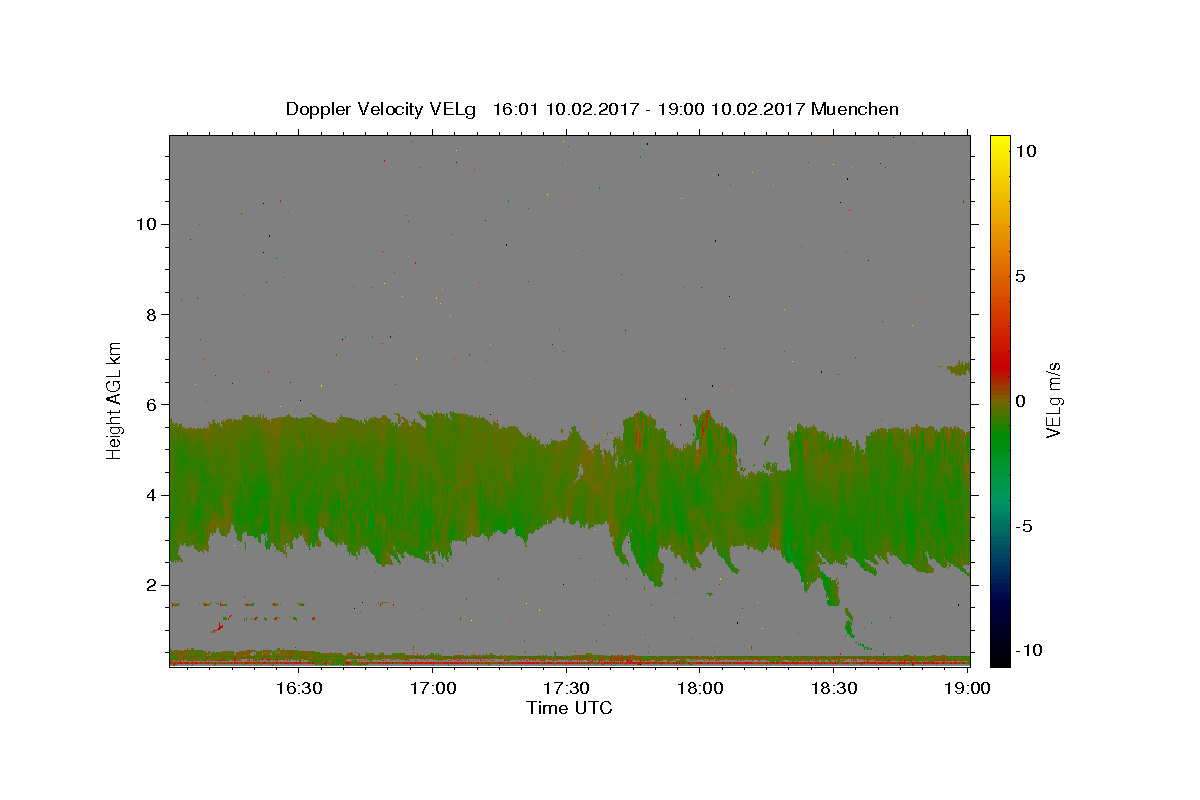Click the Height AGL km axis title
The image size is (1200, 800).
pyautogui.click(x=115, y=398)
